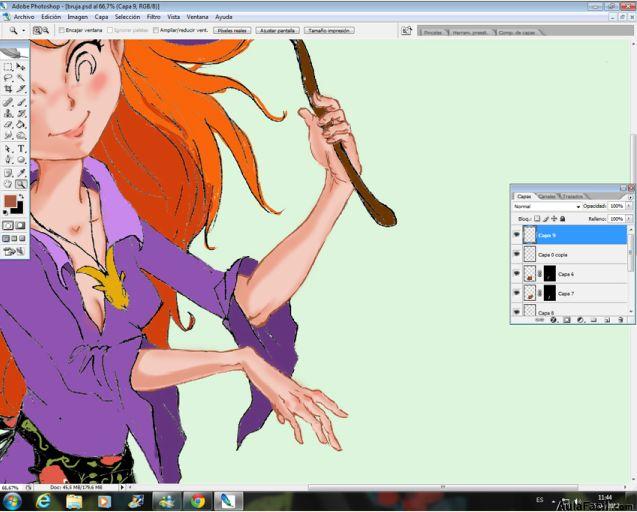Click the Zoom Out icon in options bar

coord(46,30)
